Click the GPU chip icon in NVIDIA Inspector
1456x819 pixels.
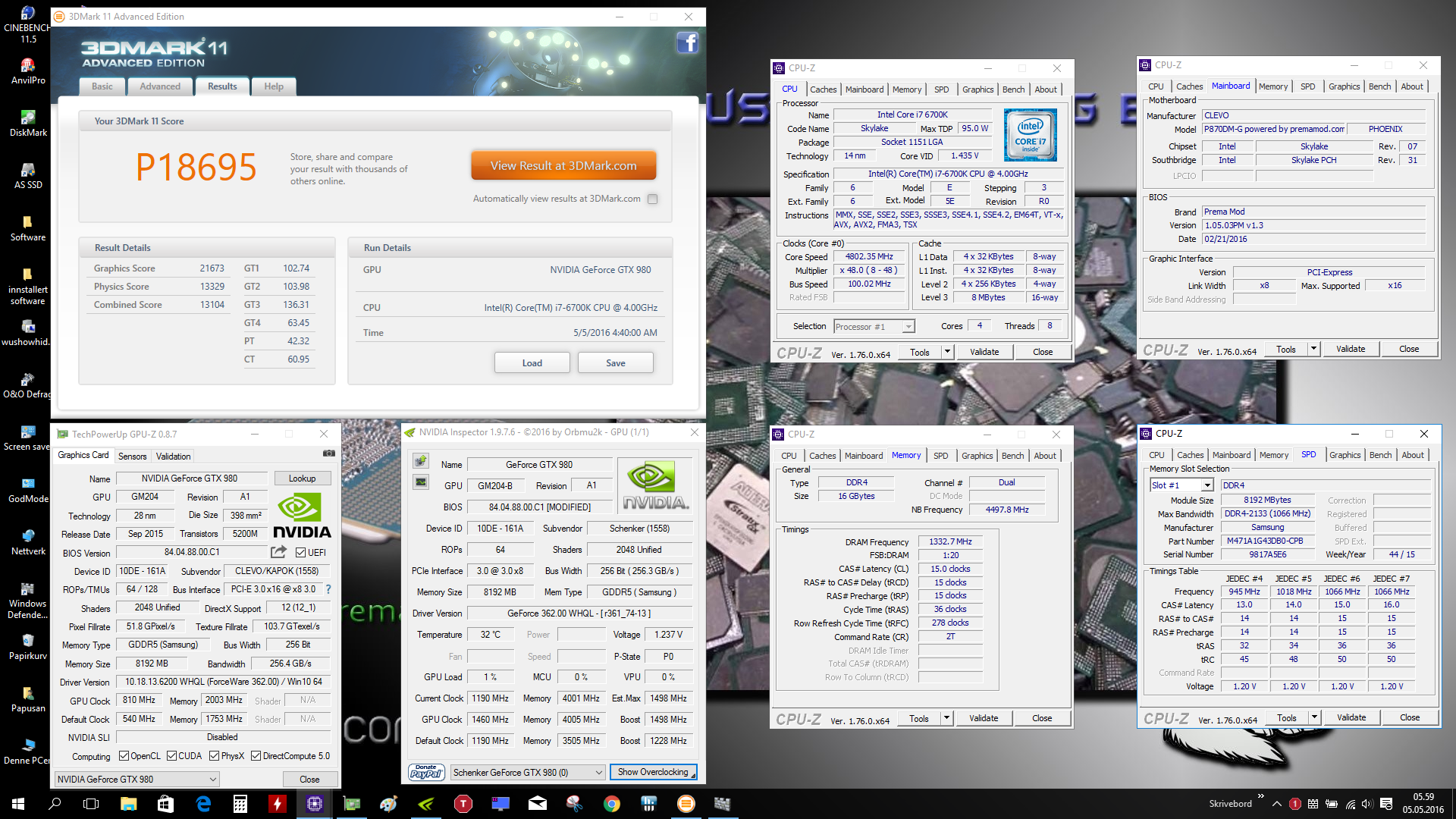pyautogui.click(x=420, y=461)
